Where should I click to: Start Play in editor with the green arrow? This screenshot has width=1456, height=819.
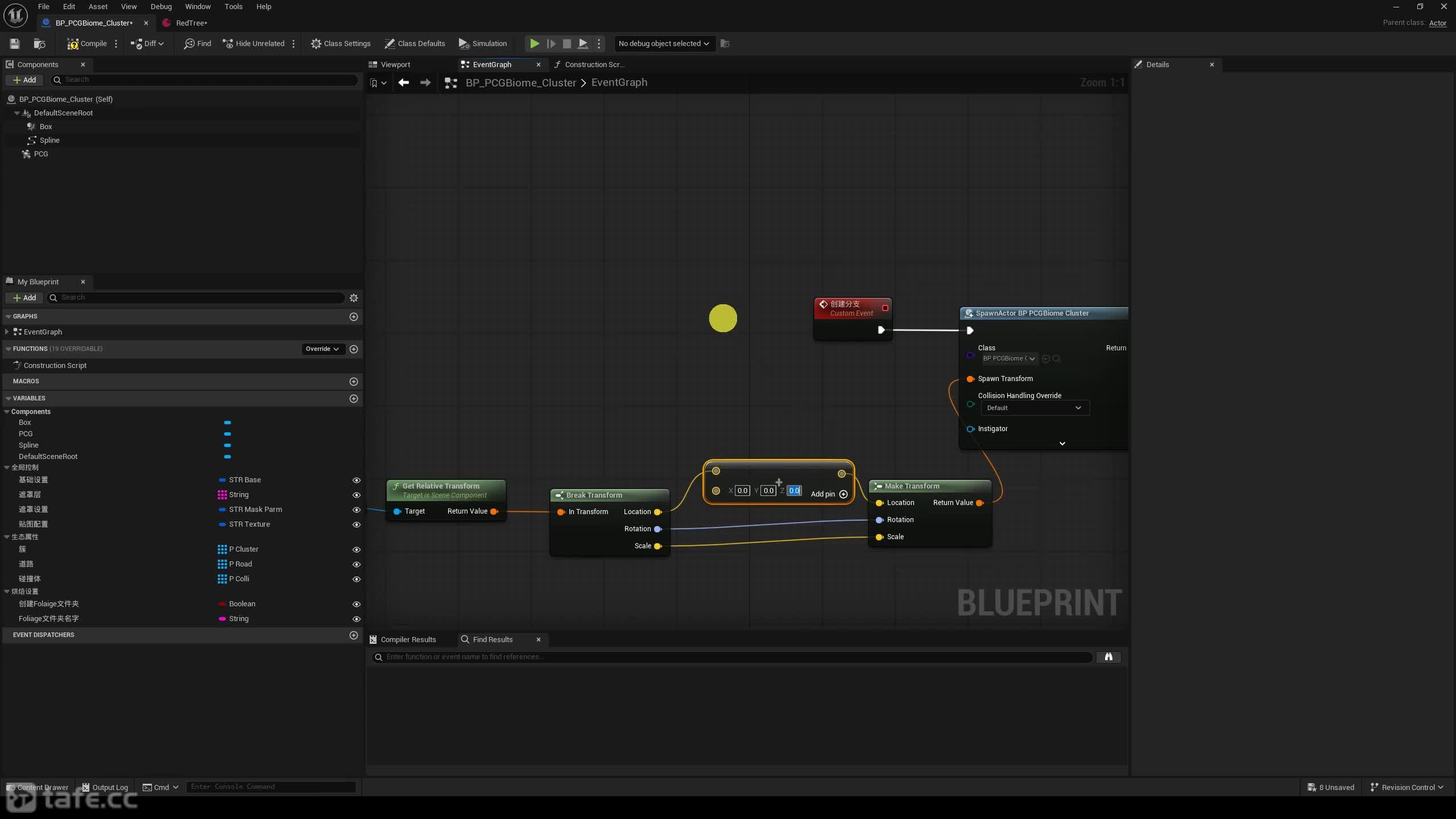pyautogui.click(x=535, y=44)
